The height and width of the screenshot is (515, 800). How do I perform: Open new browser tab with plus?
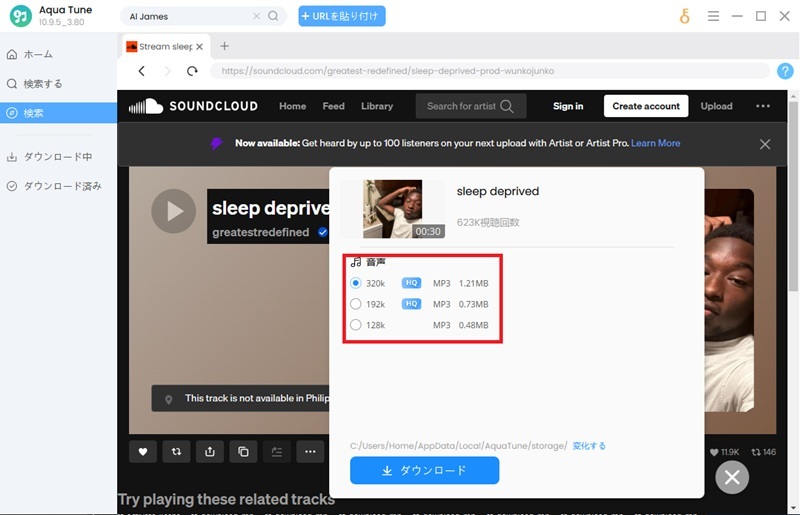coord(224,46)
